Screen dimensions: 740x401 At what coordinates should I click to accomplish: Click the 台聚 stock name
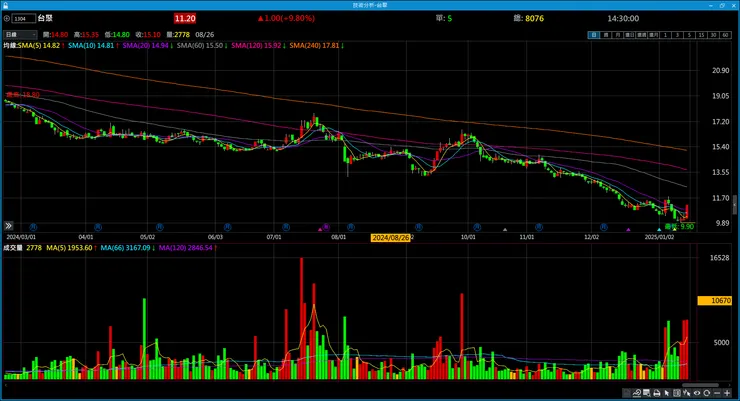point(45,18)
